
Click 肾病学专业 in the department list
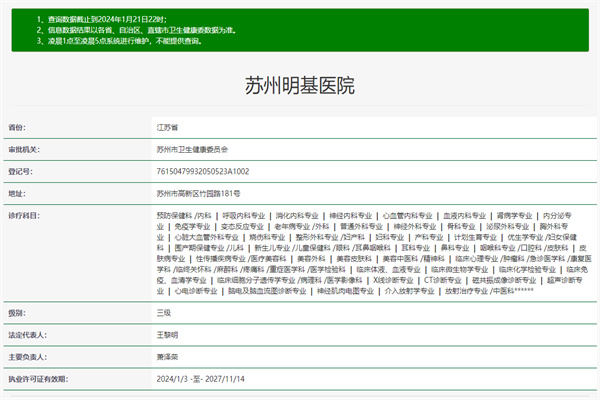point(514,216)
